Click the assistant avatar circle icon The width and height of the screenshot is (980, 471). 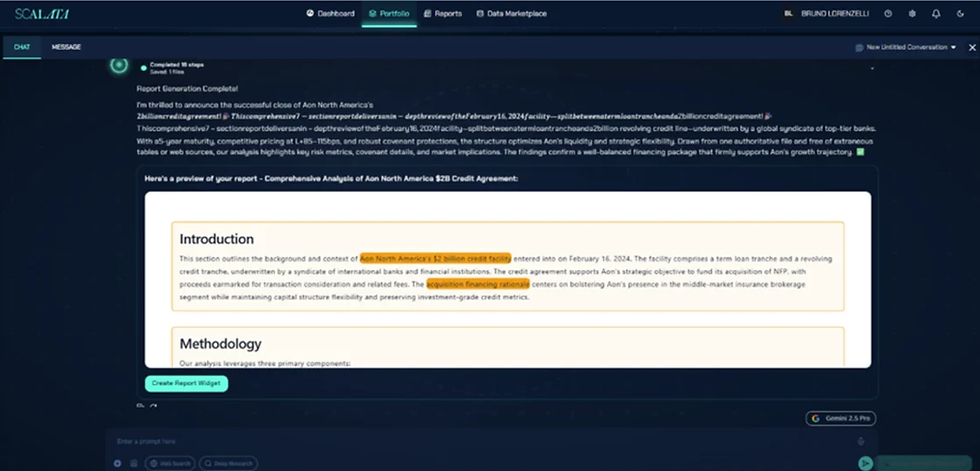click(x=119, y=64)
